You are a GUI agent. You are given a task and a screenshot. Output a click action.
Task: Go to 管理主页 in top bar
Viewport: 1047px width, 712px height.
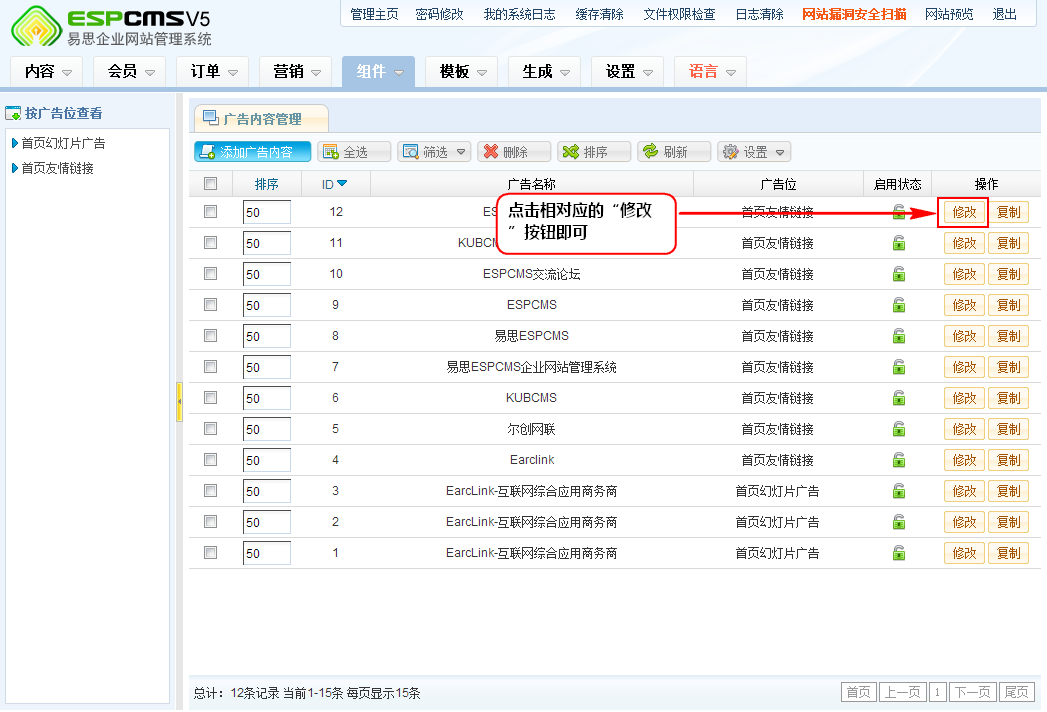pyautogui.click(x=374, y=14)
